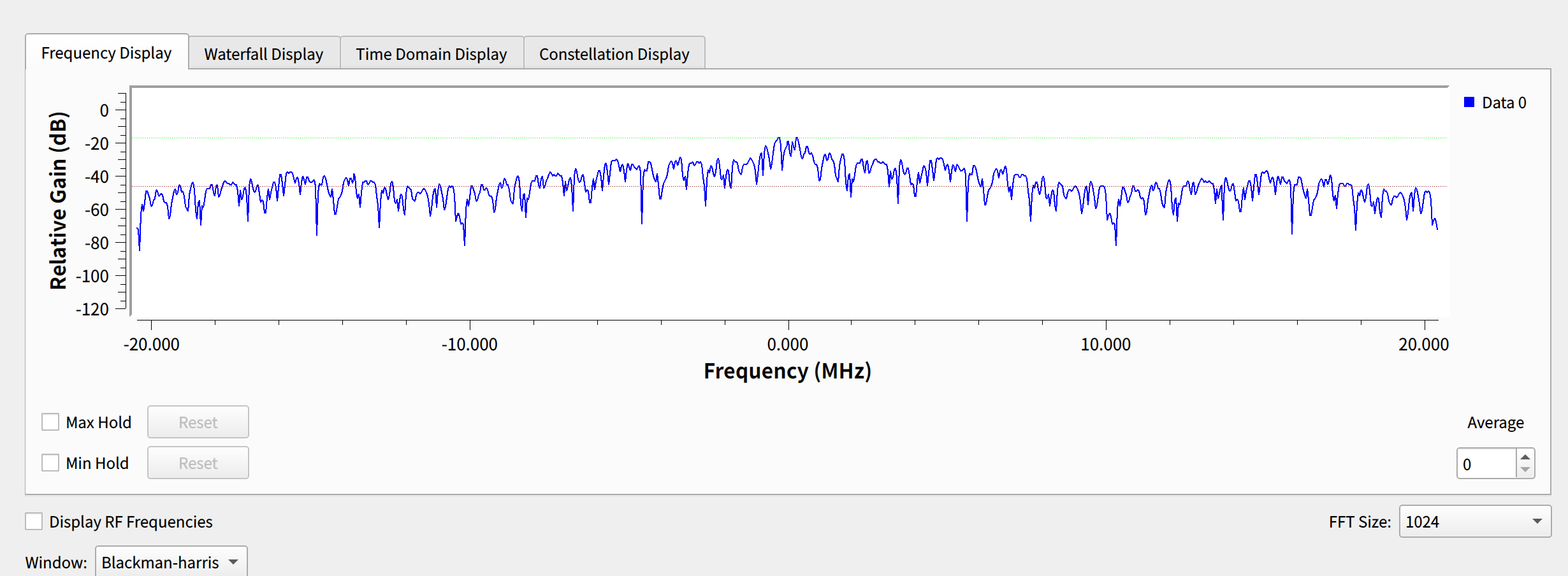This screenshot has width=1568, height=576.
Task: Switch to Time Domain Display tab
Action: [431, 54]
